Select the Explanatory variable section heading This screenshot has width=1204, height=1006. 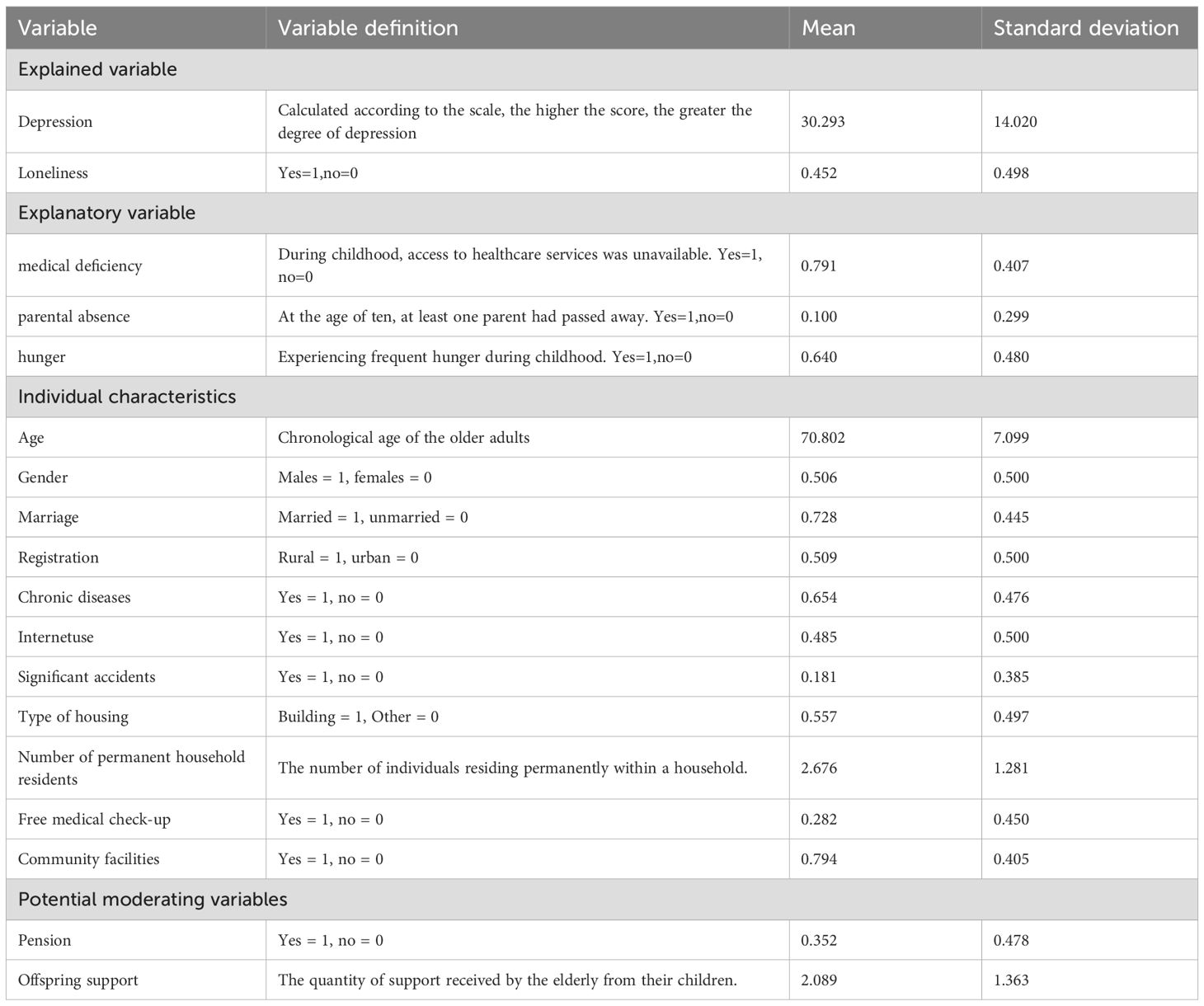106,213
